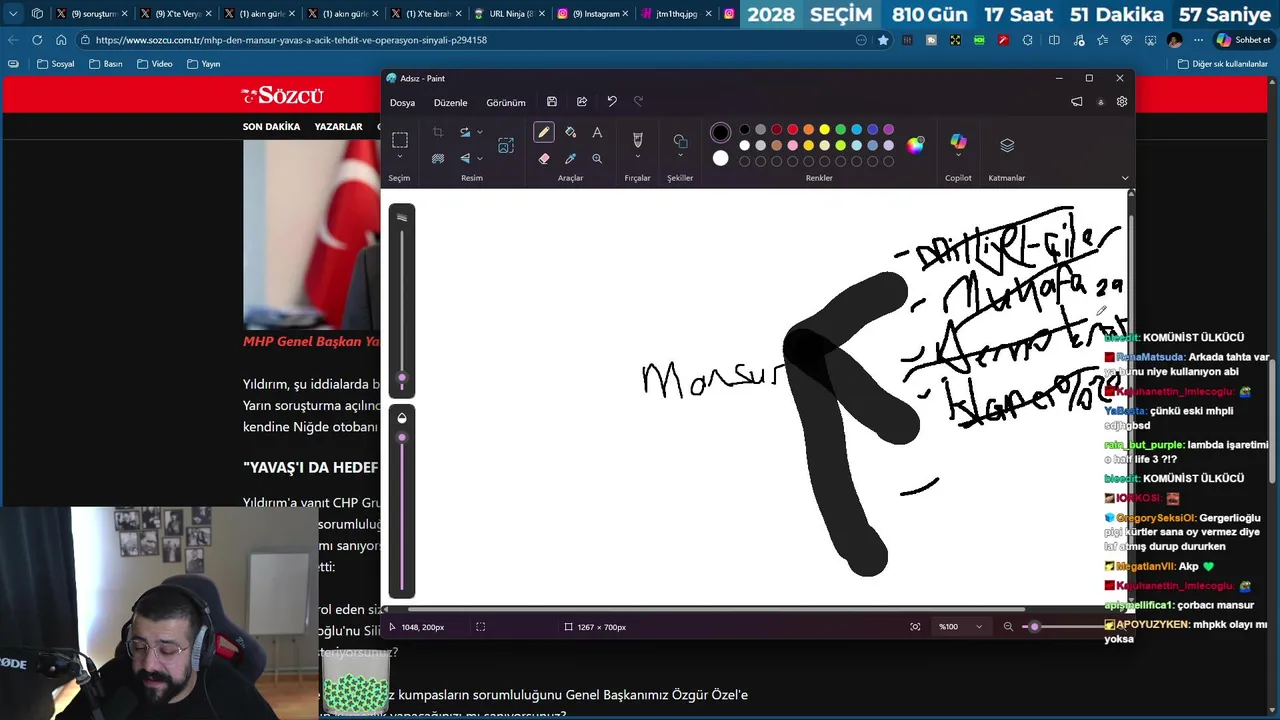
Task: Click the Crop image icon
Action: (x=437, y=132)
